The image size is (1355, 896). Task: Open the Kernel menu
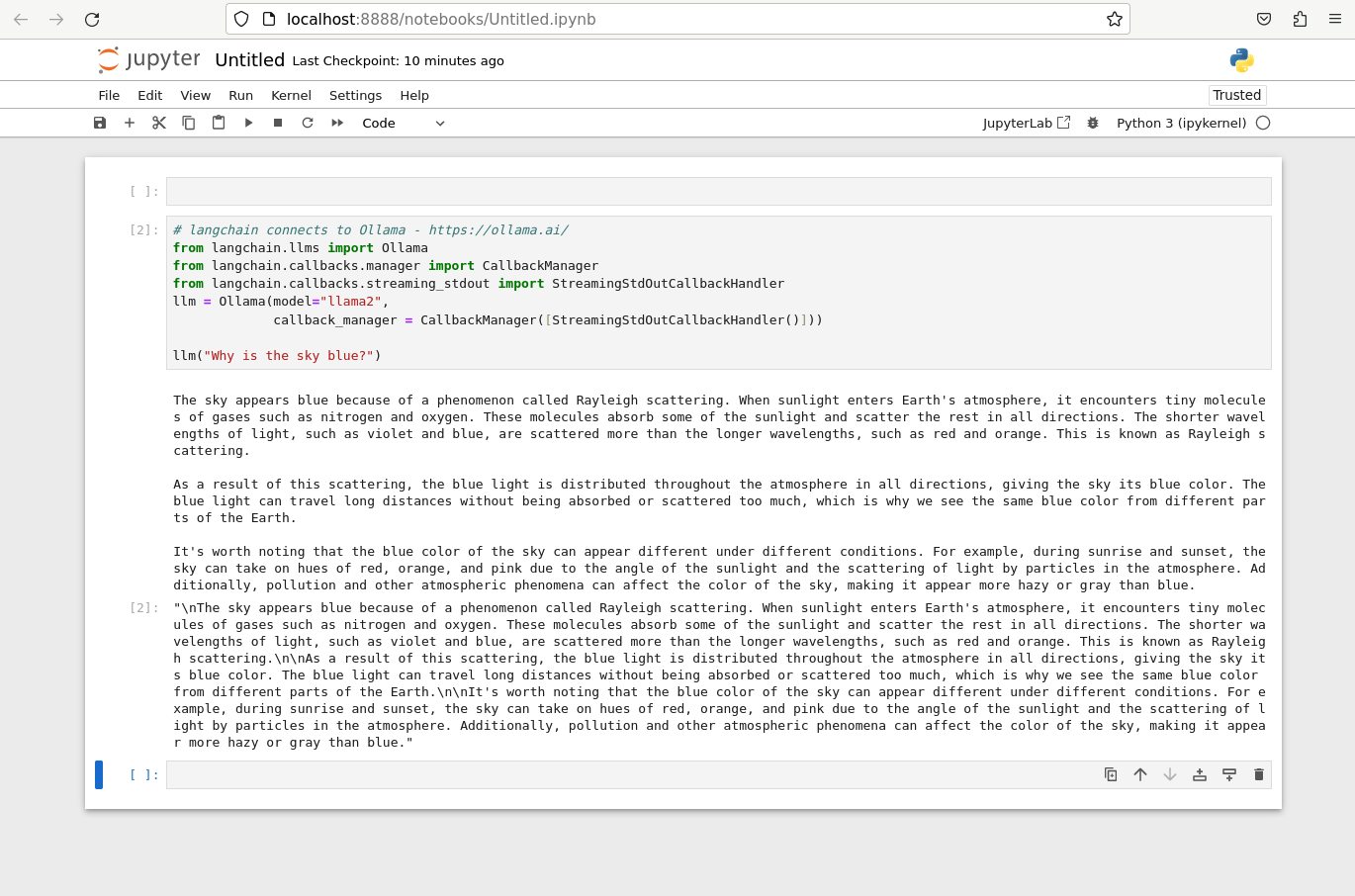291,95
